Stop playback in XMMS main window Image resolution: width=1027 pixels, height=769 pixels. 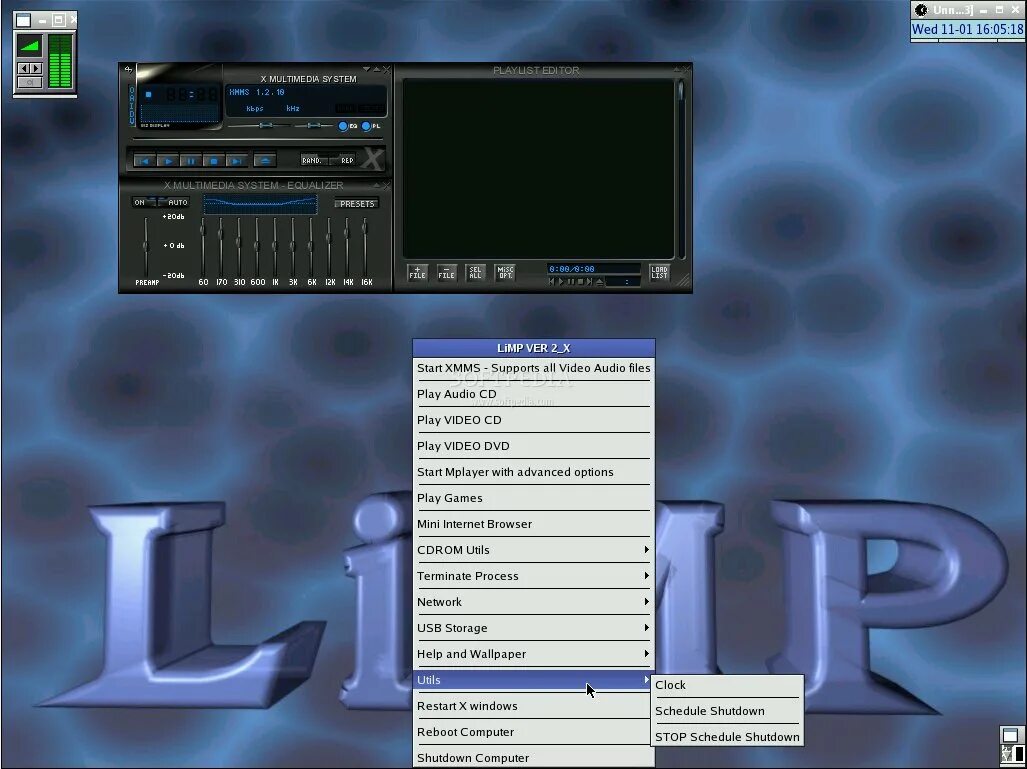pyautogui.click(x=214, y=160)
